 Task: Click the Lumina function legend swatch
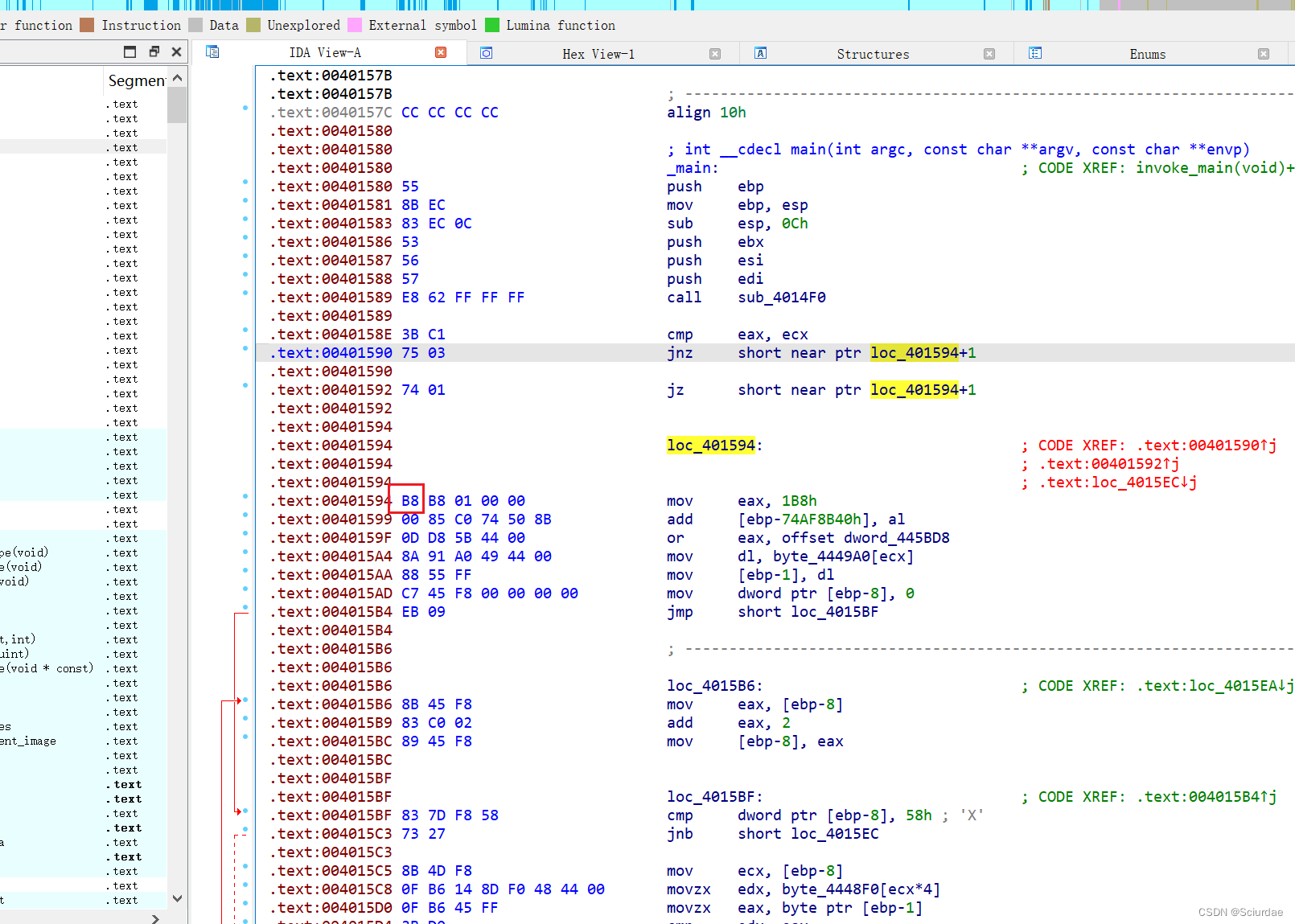click(492, 25)
